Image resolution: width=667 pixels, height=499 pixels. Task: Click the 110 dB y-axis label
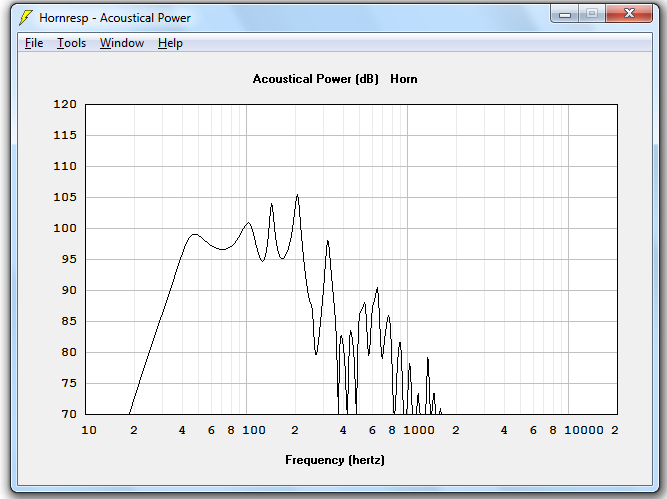(x=65, y=166)
